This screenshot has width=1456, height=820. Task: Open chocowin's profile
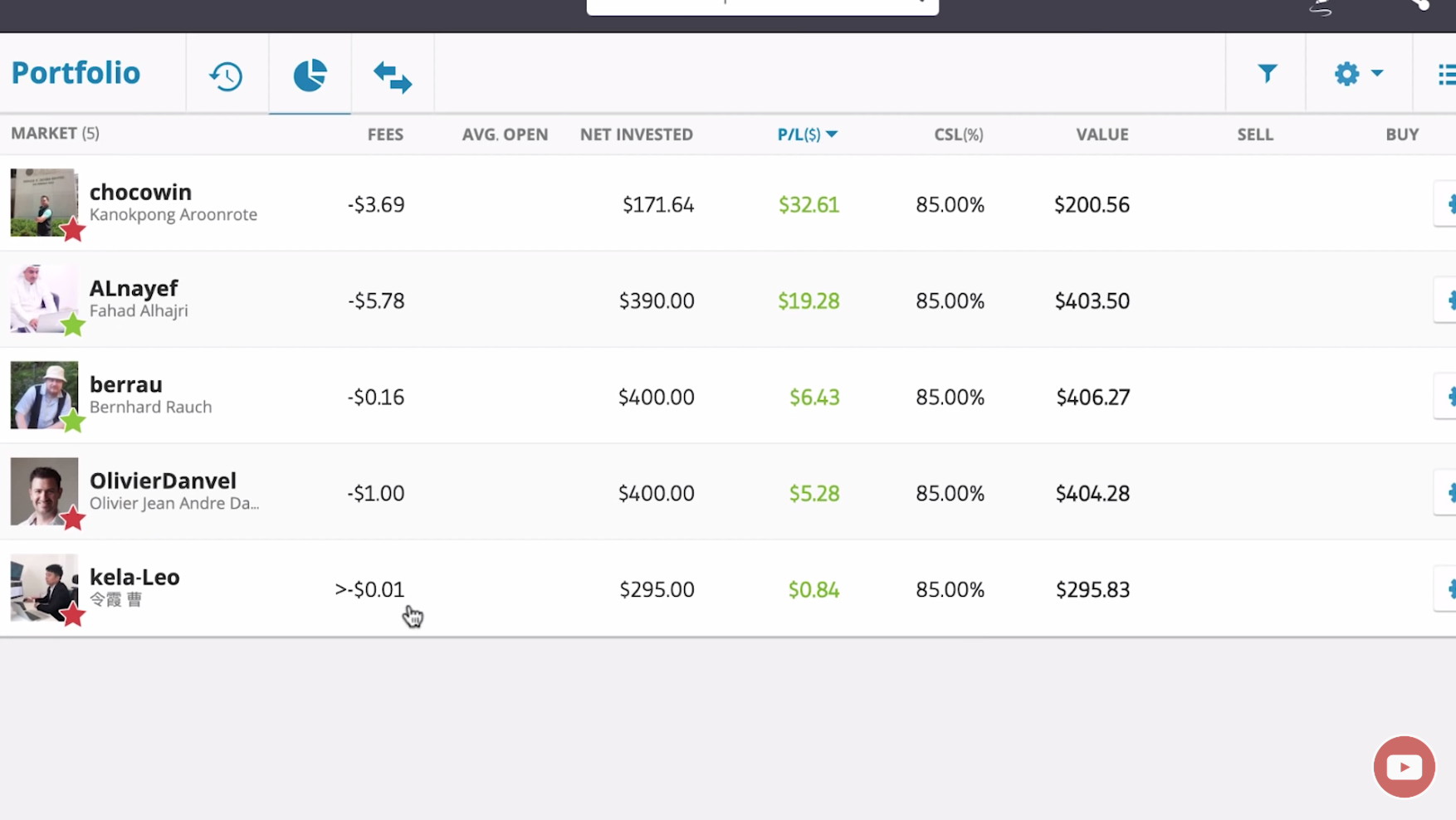(x=140, y=192)
